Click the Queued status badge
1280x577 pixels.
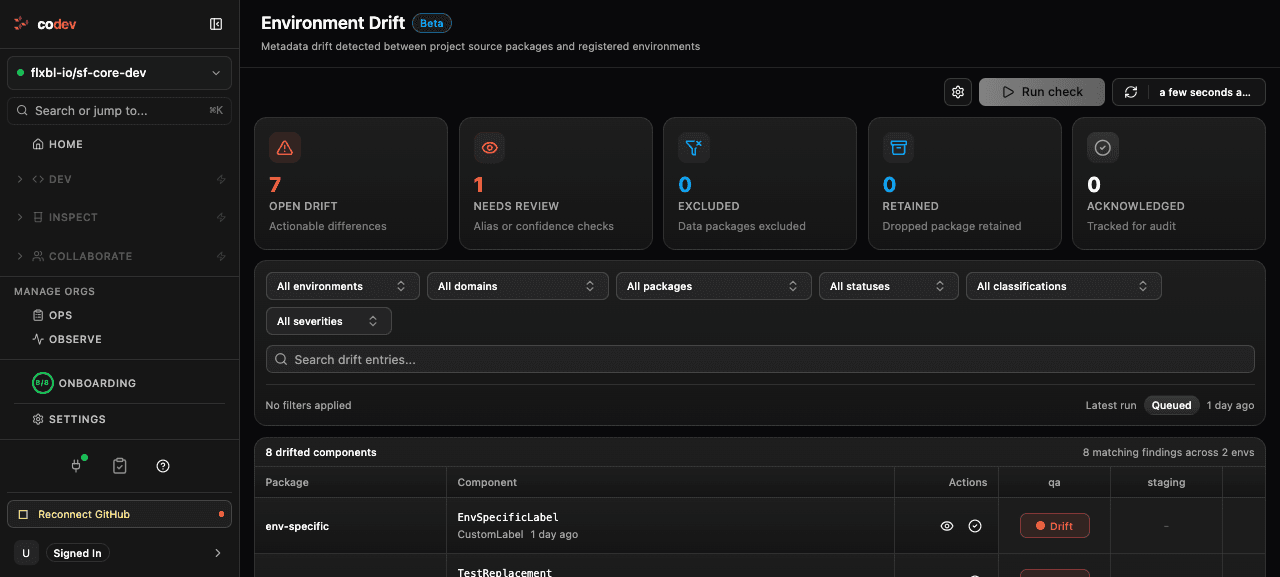pos(1171,405)
